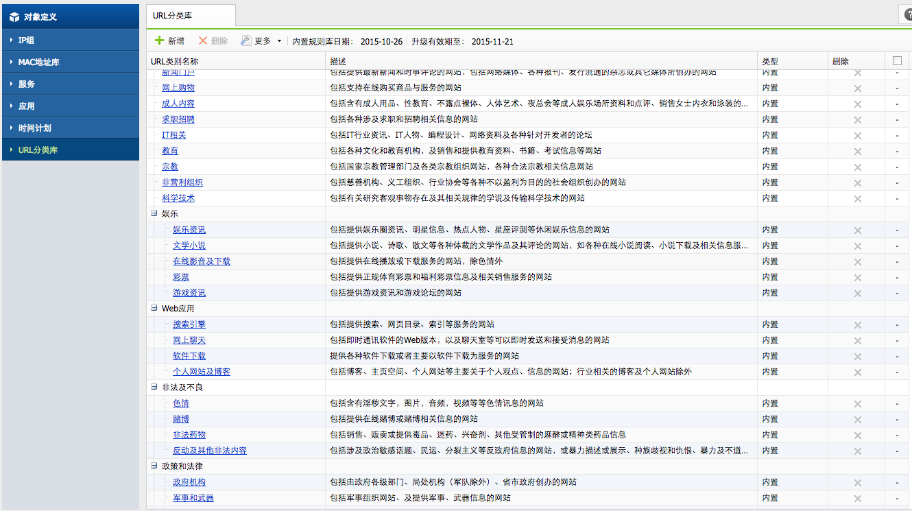The width and height of the screenshot is (912, 511).
Task: Collapse the 非法及不良 category group
Action: (x=154, y=387)
